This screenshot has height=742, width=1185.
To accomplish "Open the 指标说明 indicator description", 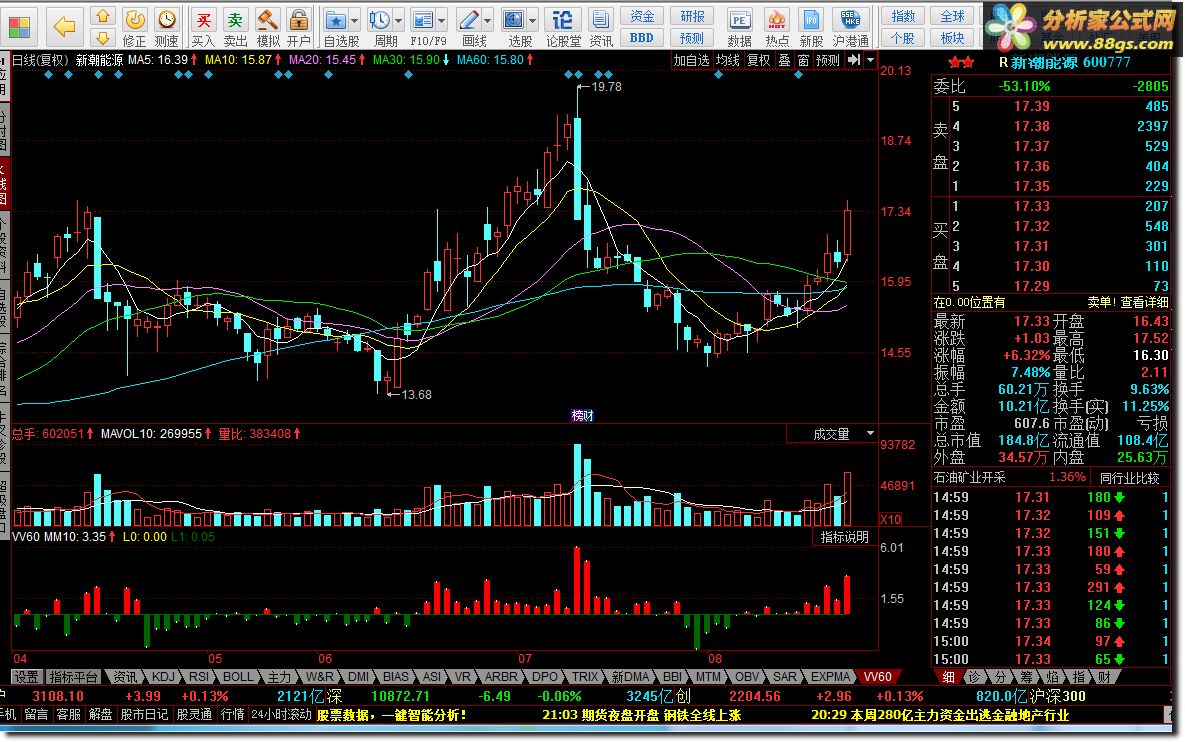I will (845, 537).
